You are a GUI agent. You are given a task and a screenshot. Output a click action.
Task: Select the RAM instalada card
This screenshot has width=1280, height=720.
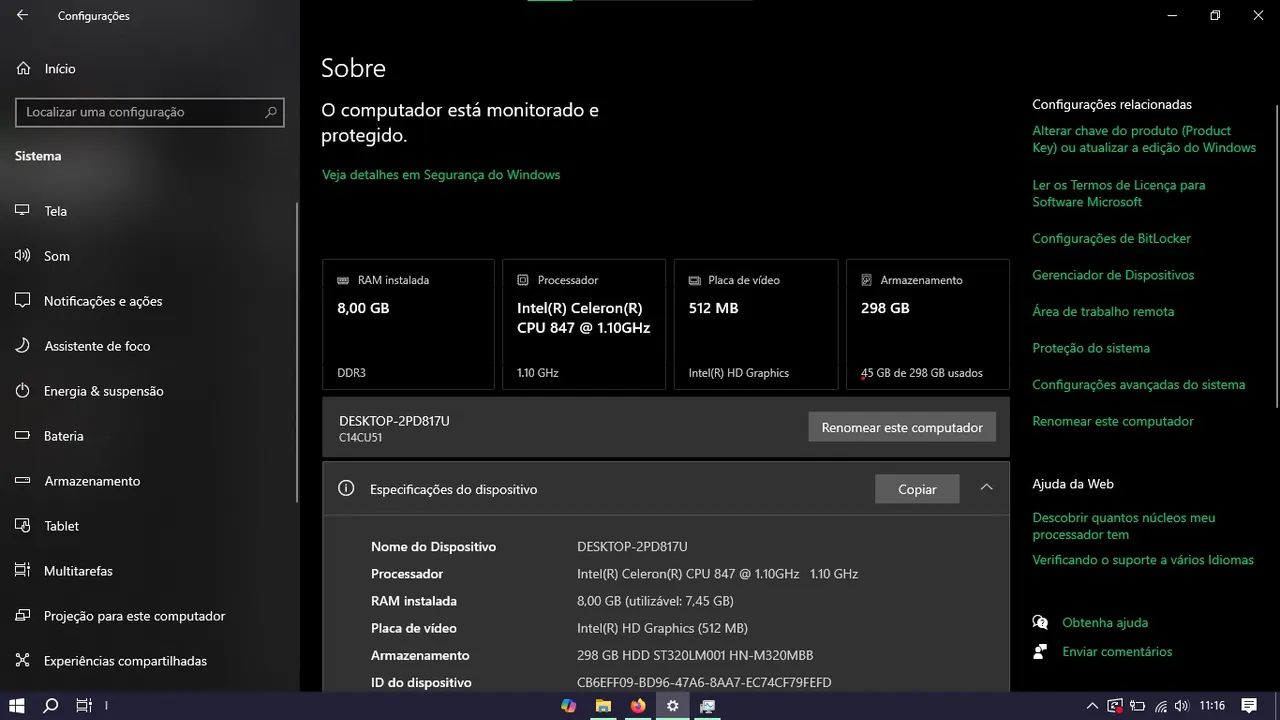(x=408, y=324)
